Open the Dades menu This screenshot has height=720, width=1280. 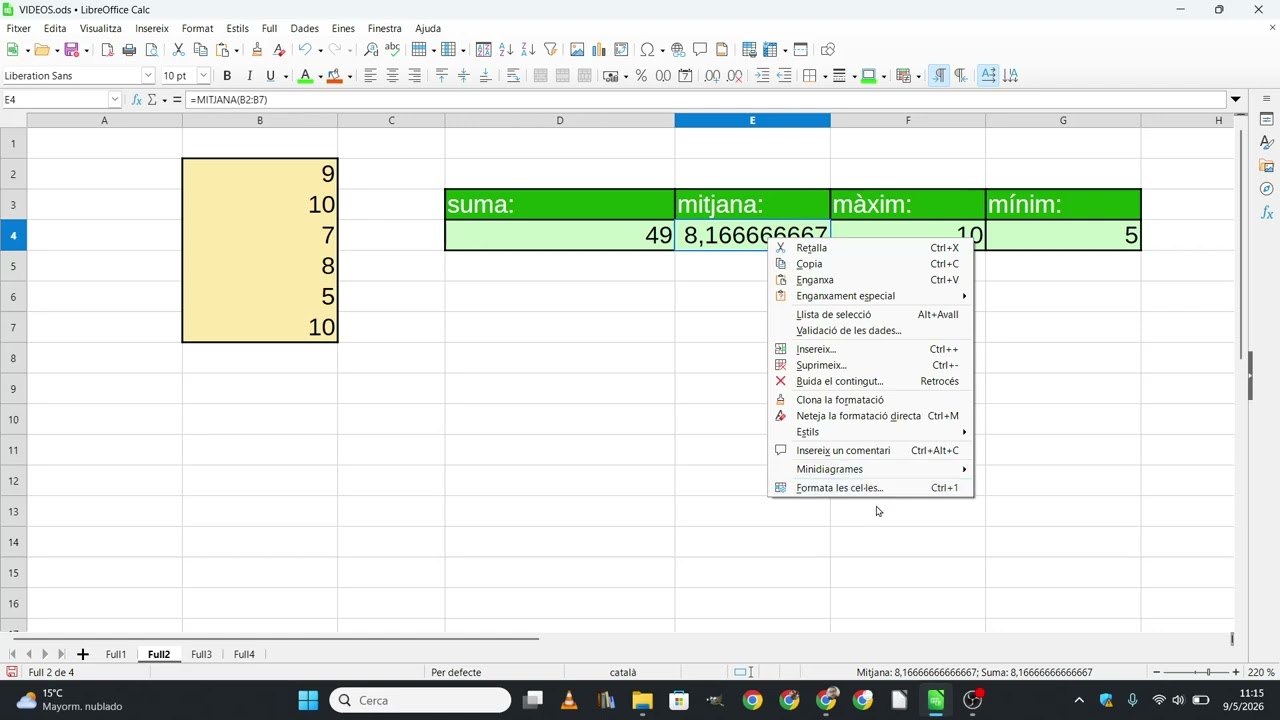(304, 28)
